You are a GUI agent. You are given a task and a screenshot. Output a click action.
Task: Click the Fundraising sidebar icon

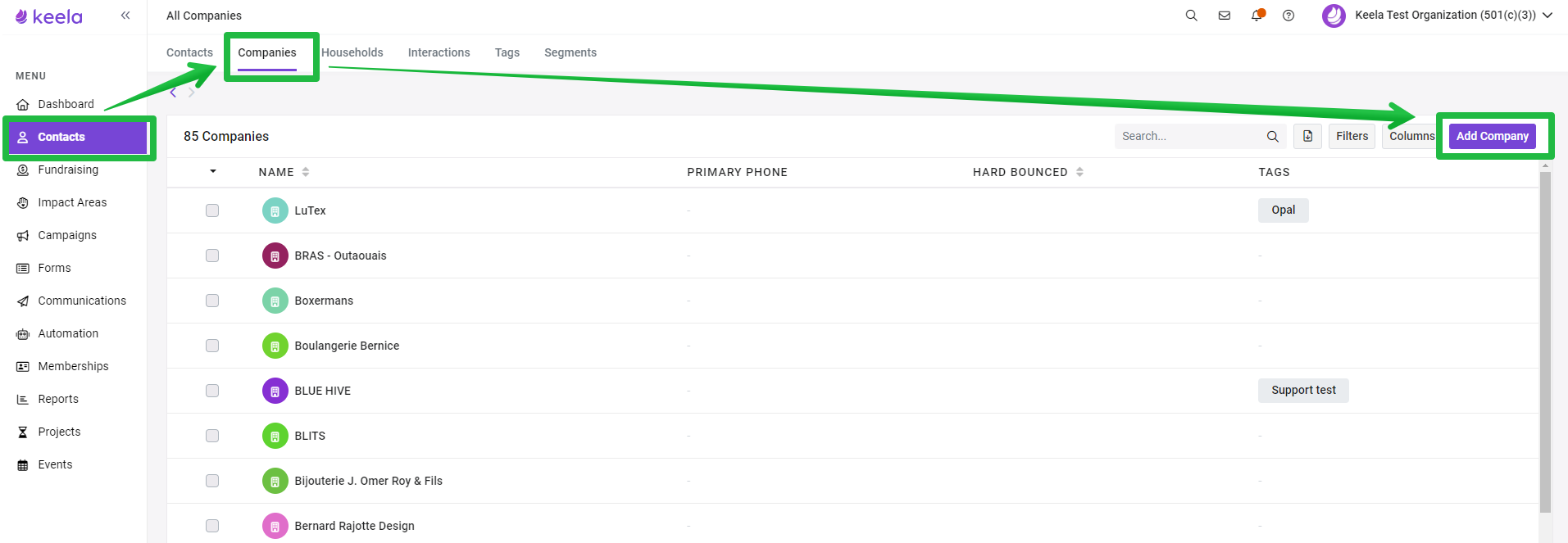point(23,170)
